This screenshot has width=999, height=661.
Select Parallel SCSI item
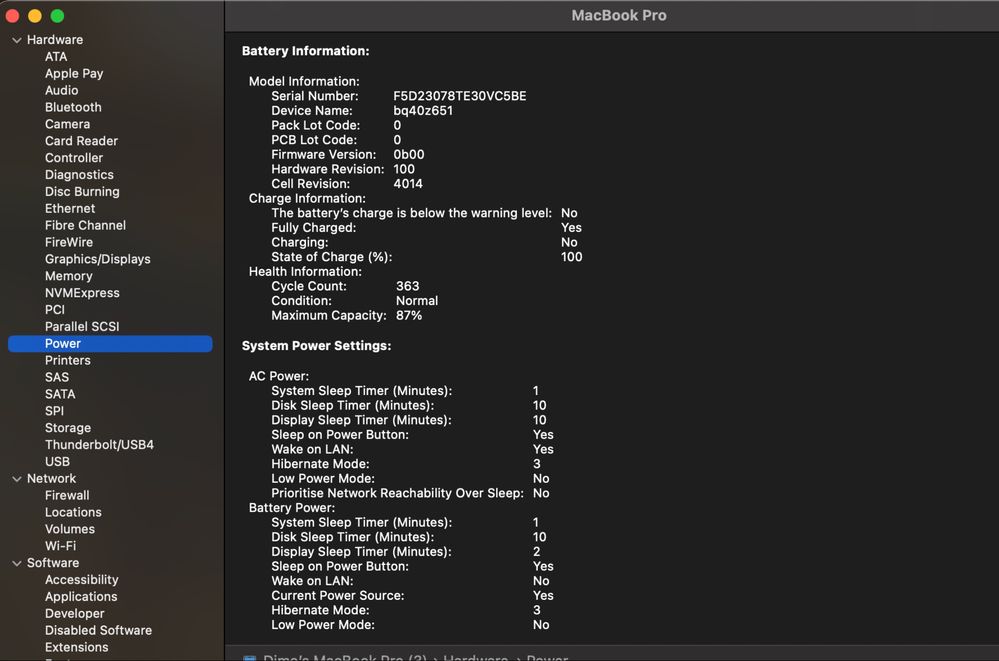[x=82, y=327]
